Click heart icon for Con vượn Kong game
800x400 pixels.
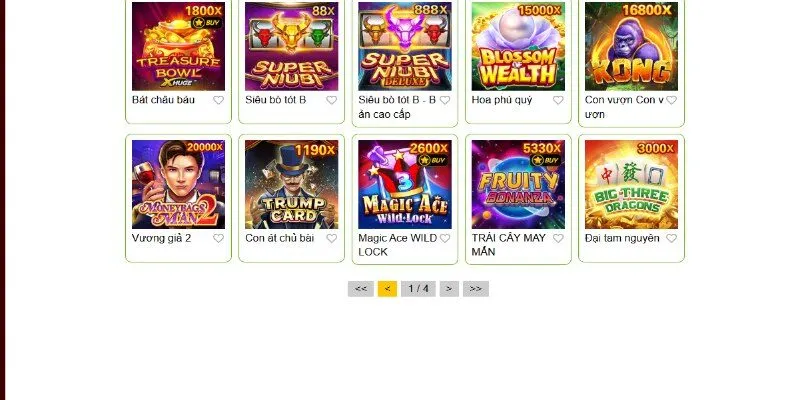click(671, 100)
